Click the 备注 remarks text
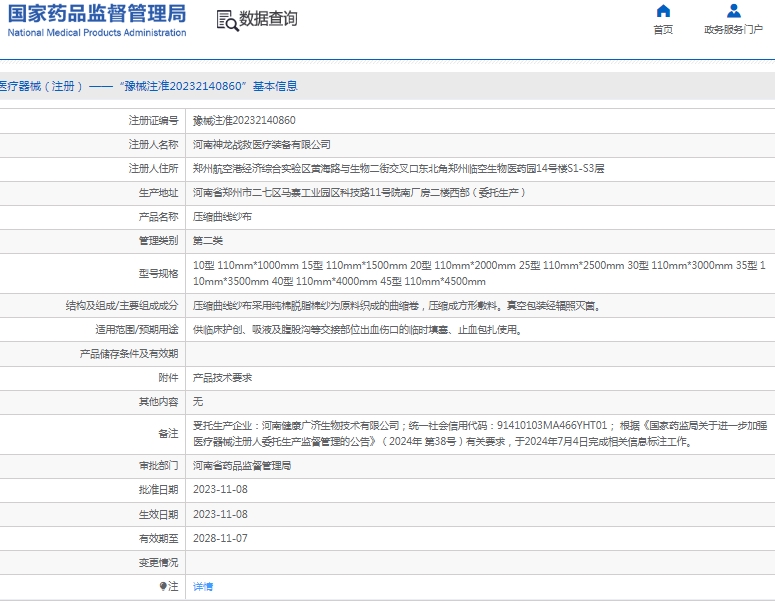 tap(479, 434)
